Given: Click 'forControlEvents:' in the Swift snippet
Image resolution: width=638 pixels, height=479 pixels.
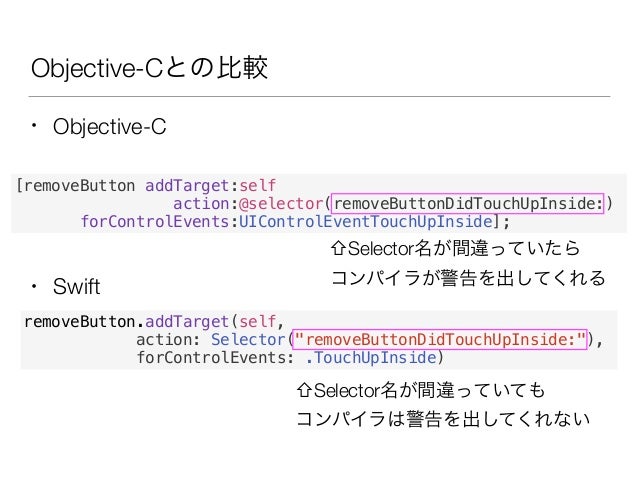Looking at the screenshot, I should pos(215,357).
